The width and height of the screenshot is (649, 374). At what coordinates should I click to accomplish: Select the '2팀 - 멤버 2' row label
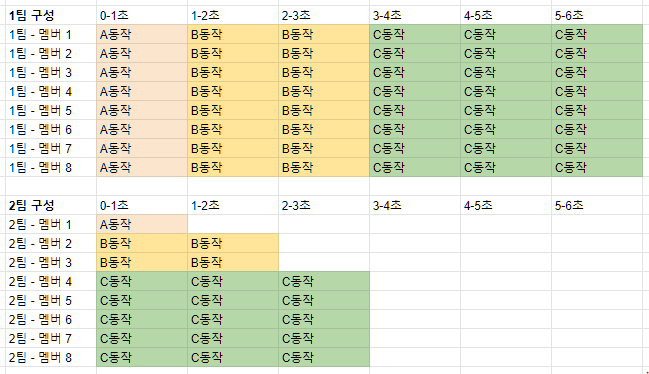pyautogui.click(x=51, y=243)
